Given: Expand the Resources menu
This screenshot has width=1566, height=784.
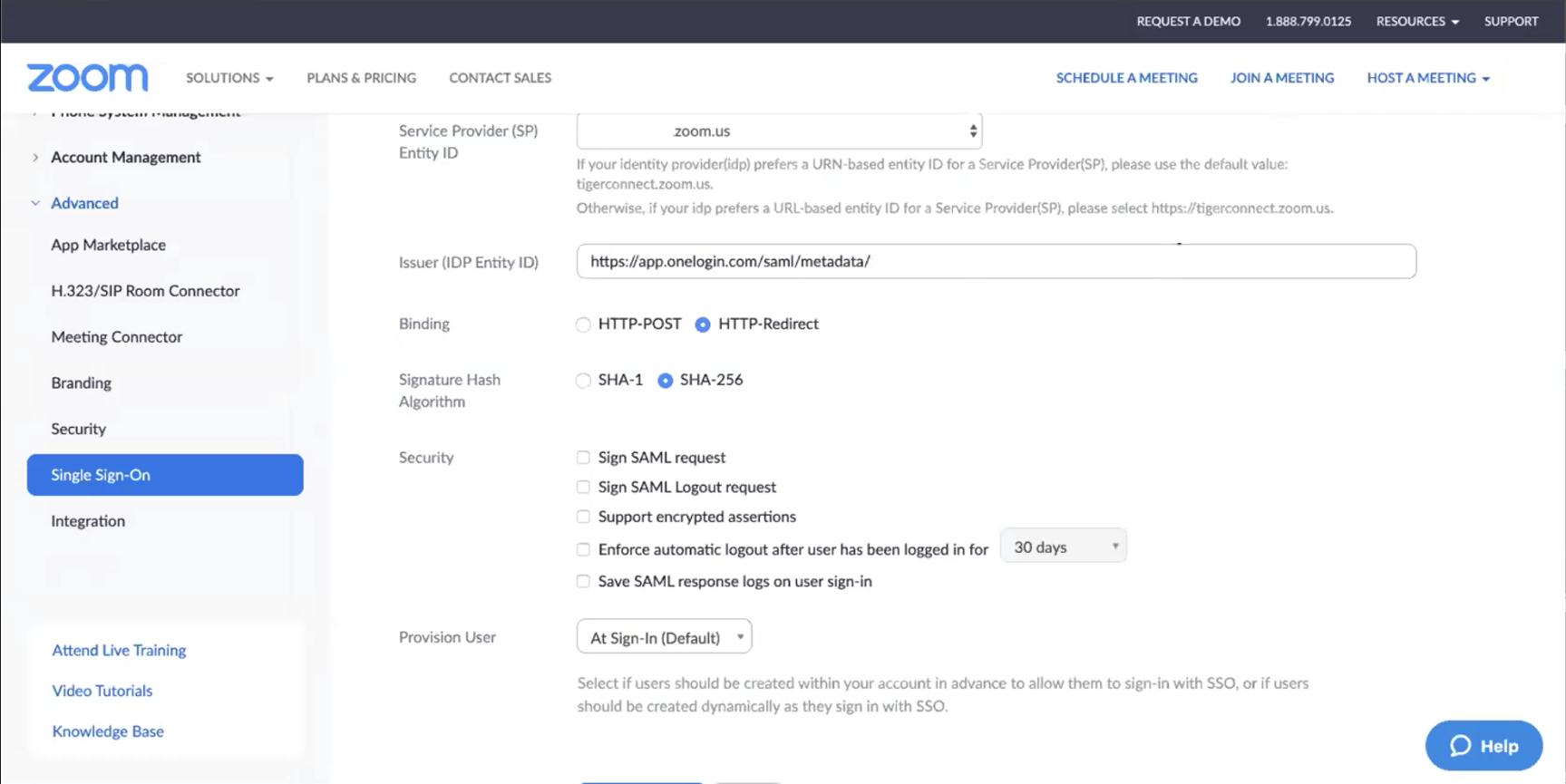Looking at the screenshot, I should point(1417,21).
